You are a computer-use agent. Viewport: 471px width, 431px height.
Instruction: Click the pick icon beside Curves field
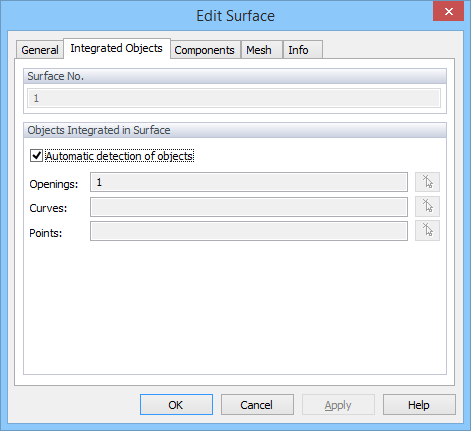click(427, 206)
